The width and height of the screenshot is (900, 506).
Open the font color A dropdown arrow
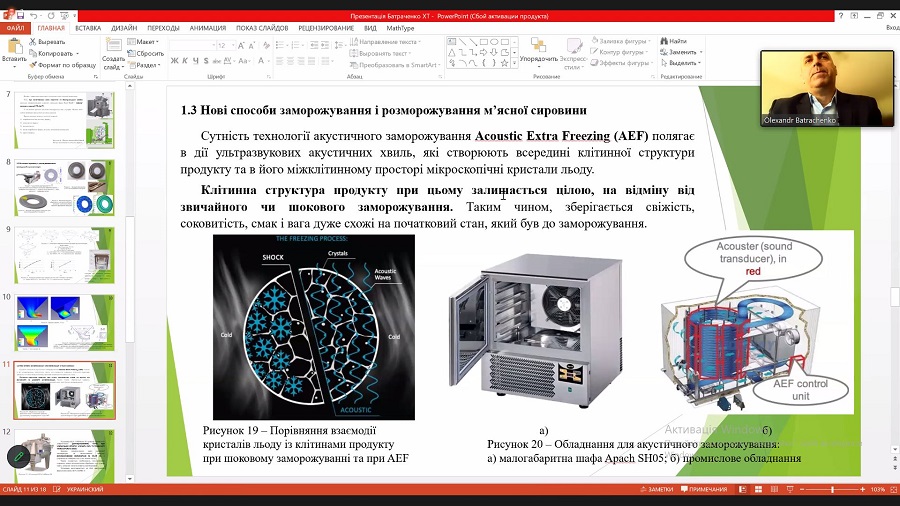pos(269,60)
